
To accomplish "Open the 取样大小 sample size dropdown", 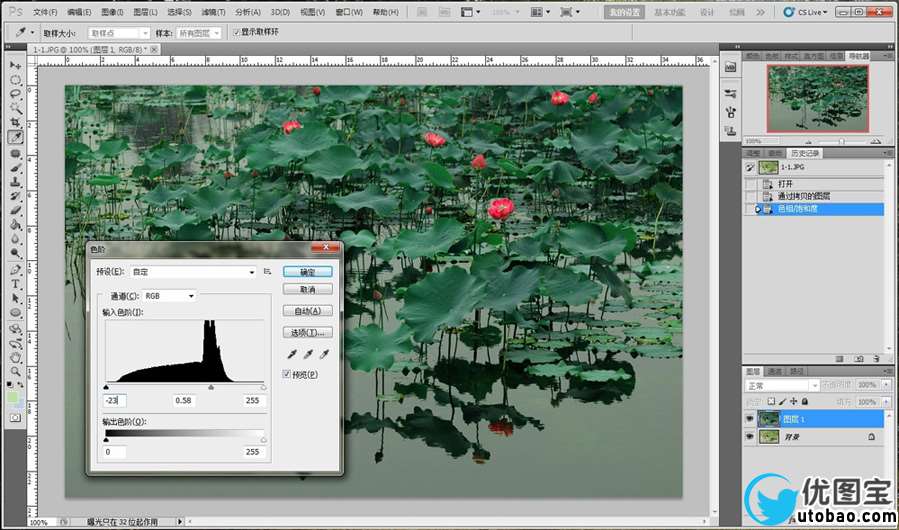I will tap(119, 33).
